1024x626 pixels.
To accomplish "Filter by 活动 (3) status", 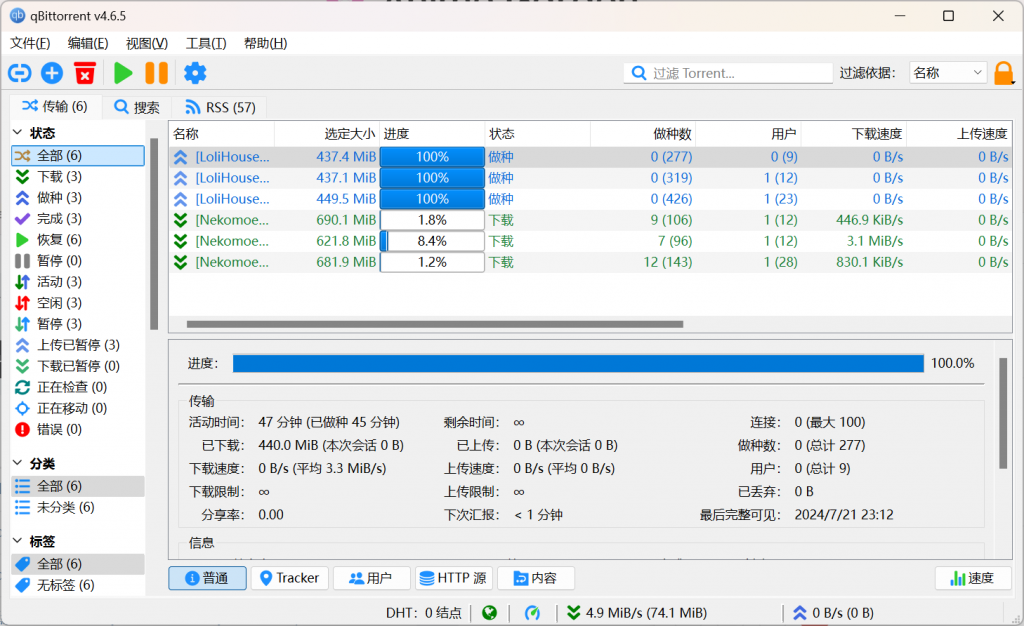I will (x=78, y=281).
